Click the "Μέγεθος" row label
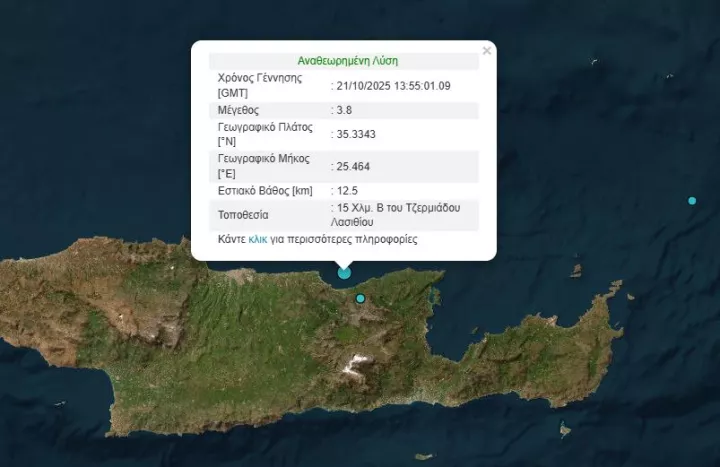Viewport: 720px width, 467px height. tap(238, 109)
